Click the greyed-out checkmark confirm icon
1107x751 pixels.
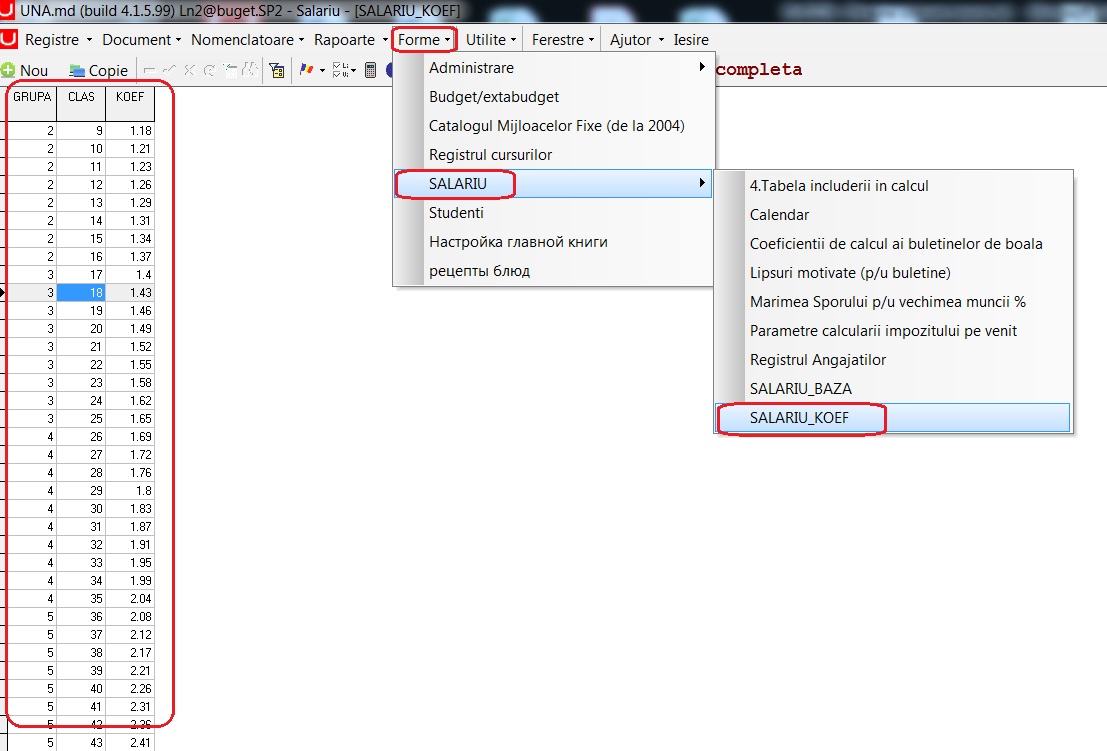[x=169, y=70]
